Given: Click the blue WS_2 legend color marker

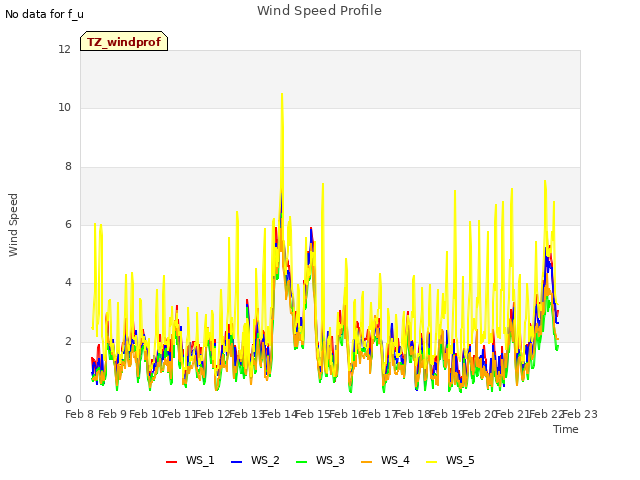Looking at the screenshot, I should click(x=236, y=462).
